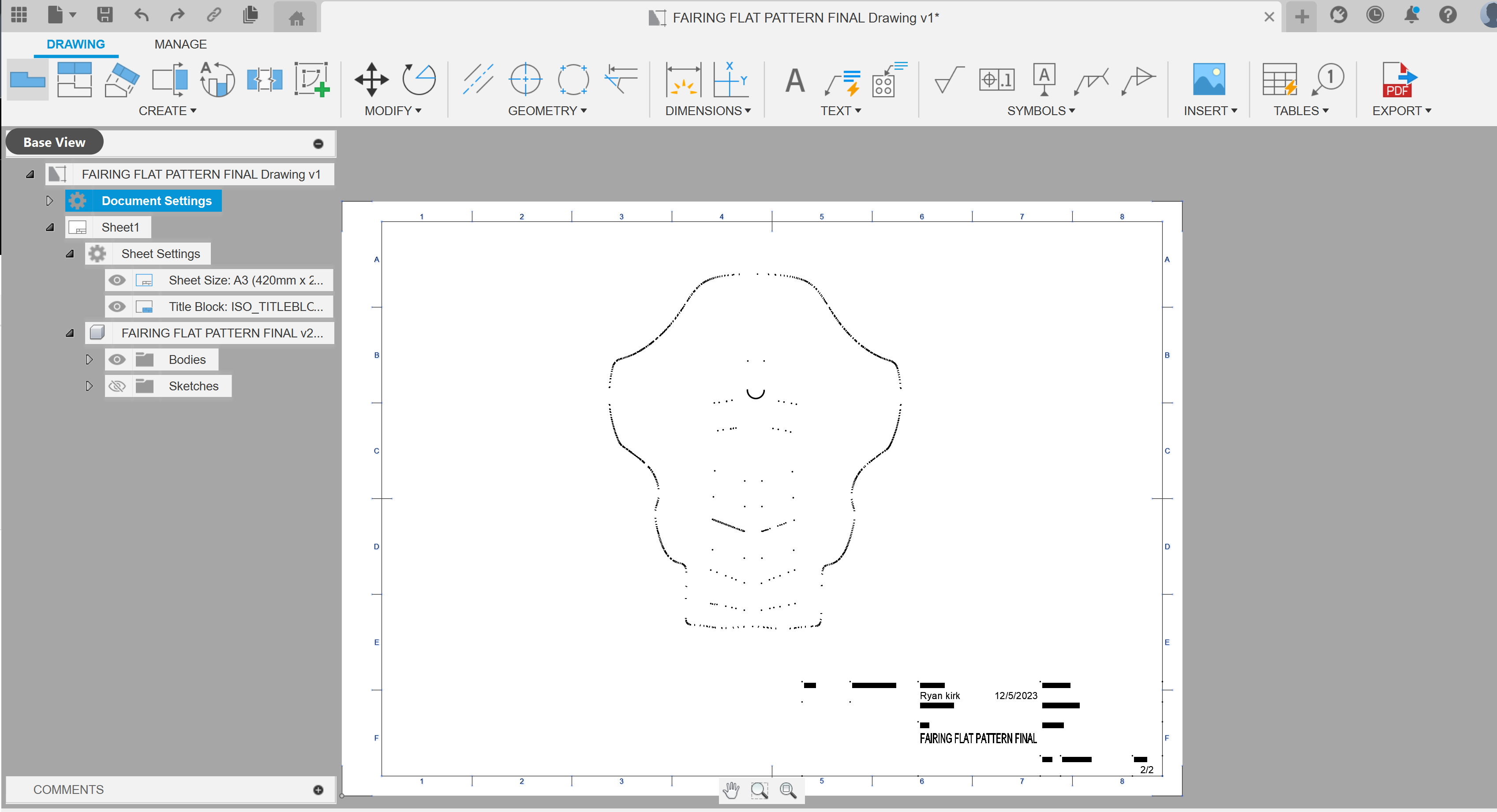The image size is (1497, 812).
Task: Hide the Bodies folder
Action: (117, 359)
